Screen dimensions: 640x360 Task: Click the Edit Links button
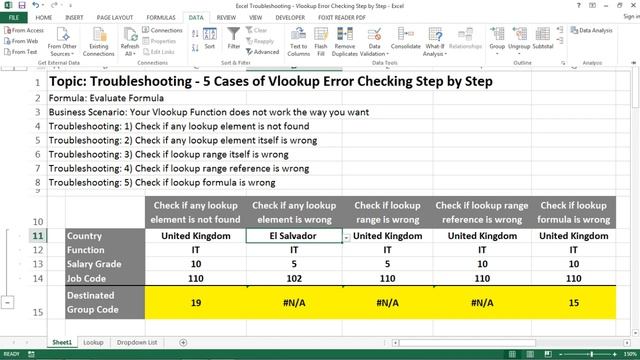(159, 52)
